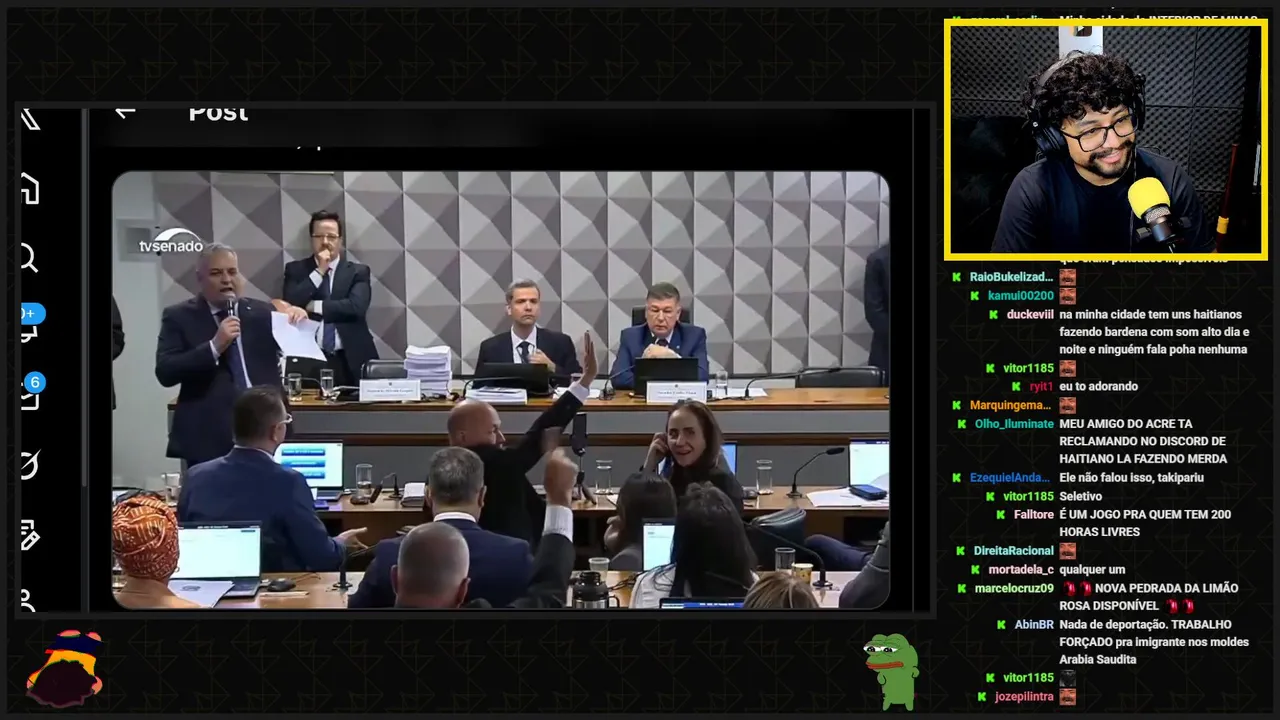Click the X logo atop the sidebar
The width and height of the screenshot is (1280, 720).
[30, 119]
